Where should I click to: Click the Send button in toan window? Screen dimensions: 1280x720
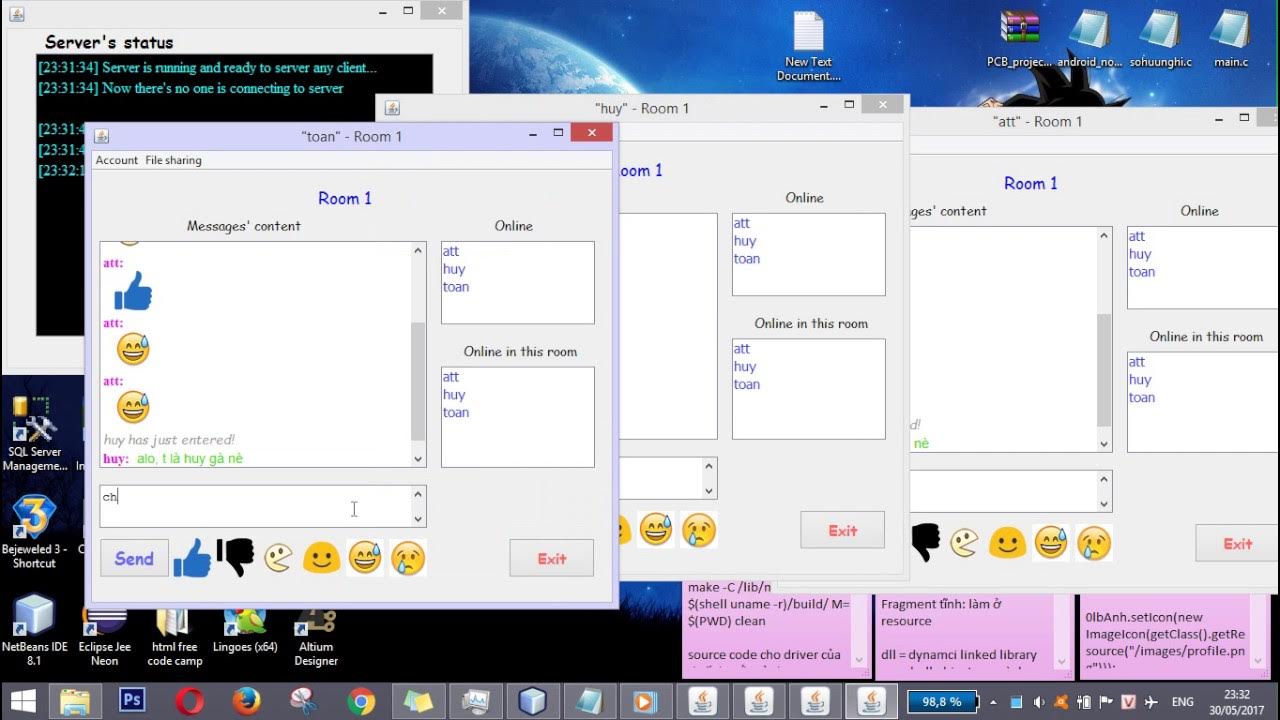coord(134,558)
